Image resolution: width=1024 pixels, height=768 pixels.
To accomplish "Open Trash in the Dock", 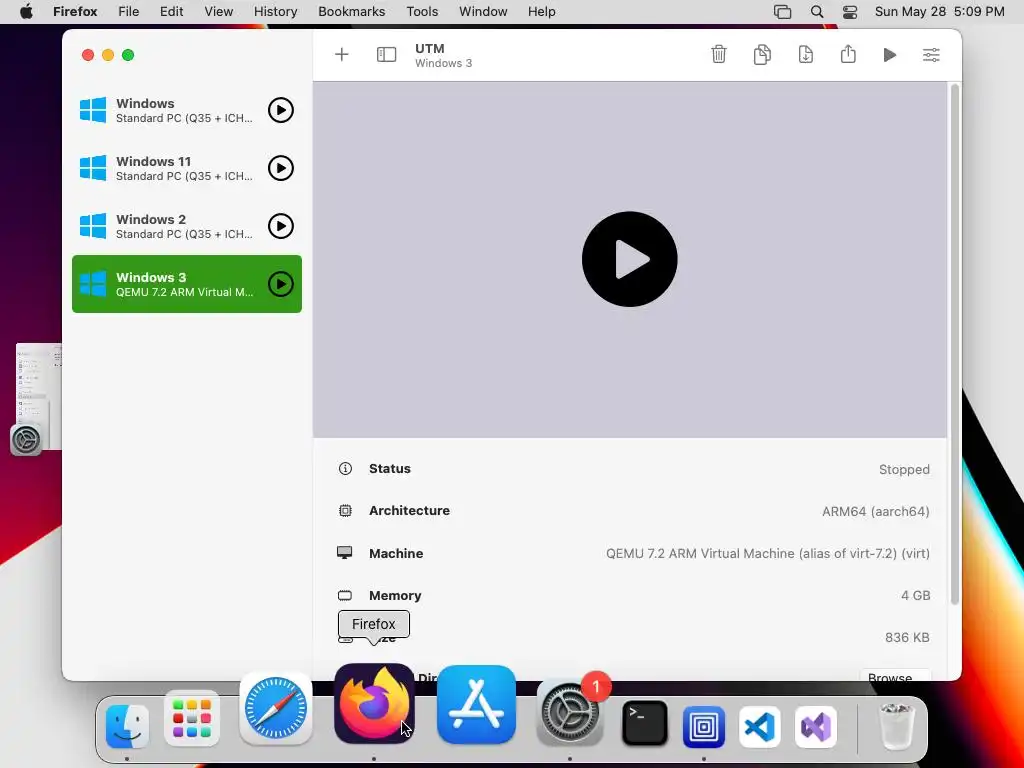I will tap(897, 726).
